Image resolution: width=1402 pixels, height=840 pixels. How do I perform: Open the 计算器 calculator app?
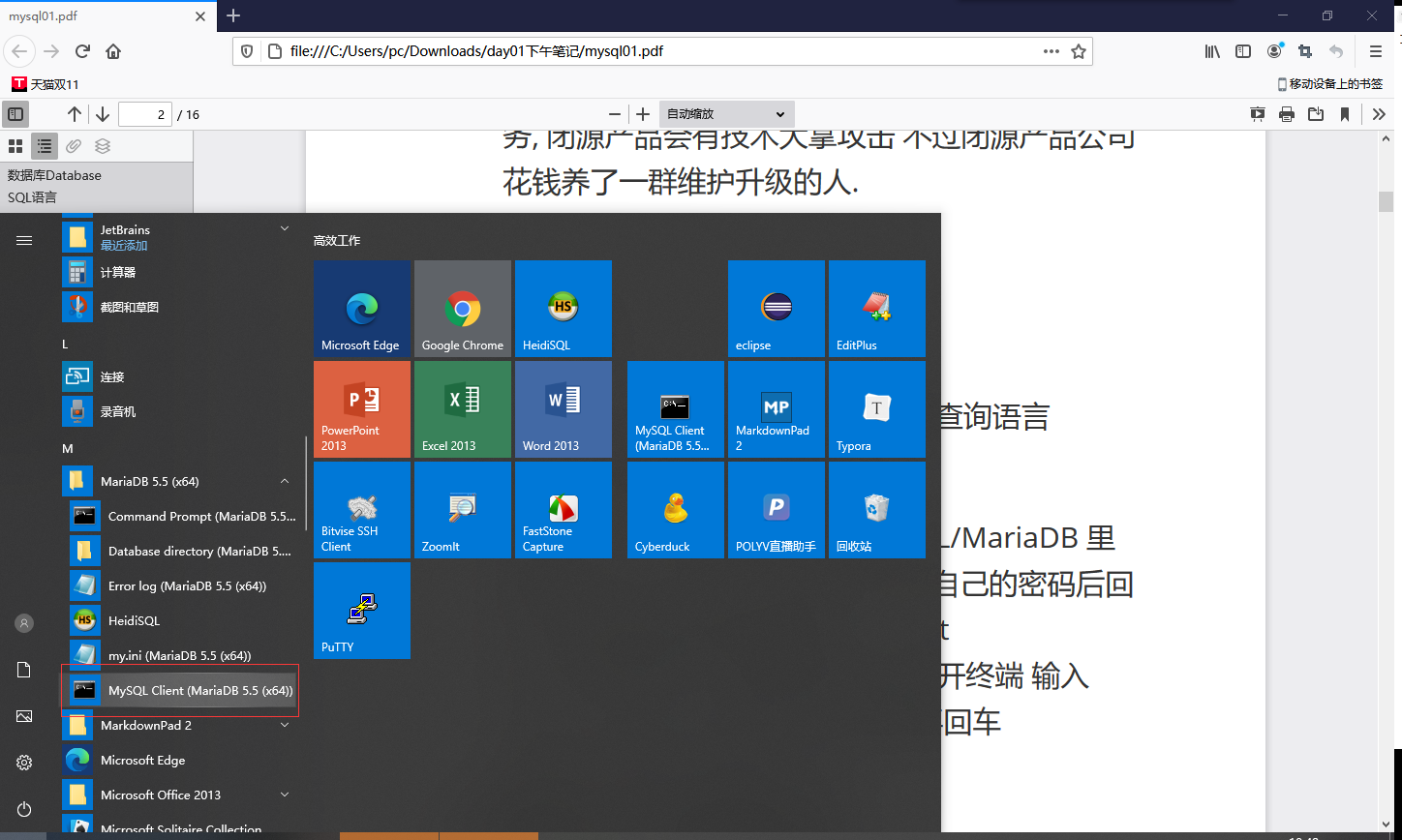point(180,273)
